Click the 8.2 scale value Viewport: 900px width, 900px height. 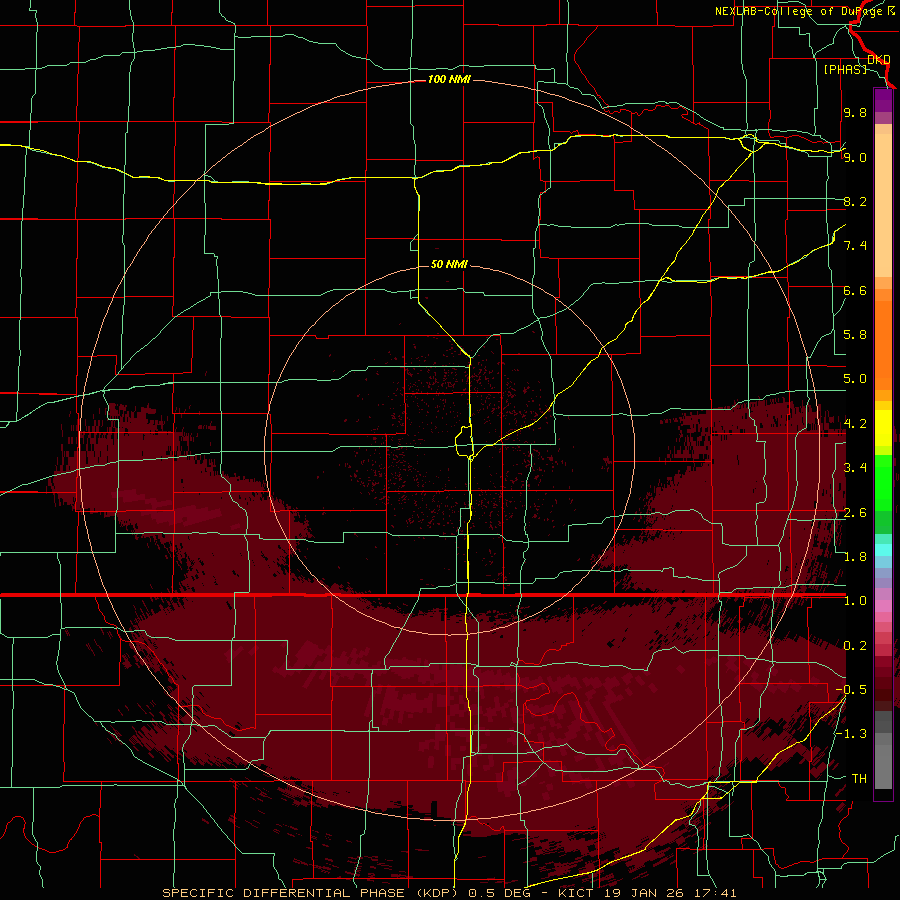point(855,201)
